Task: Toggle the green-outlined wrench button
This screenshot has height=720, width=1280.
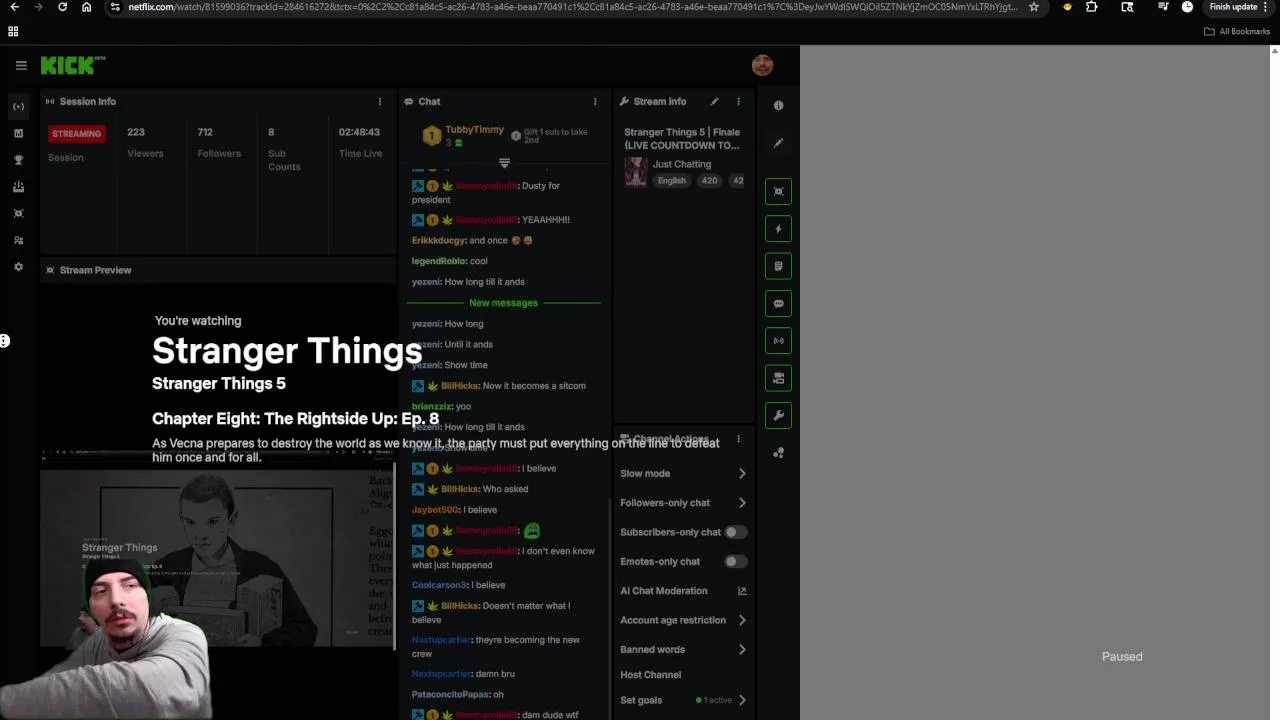Action: point(778,415)
